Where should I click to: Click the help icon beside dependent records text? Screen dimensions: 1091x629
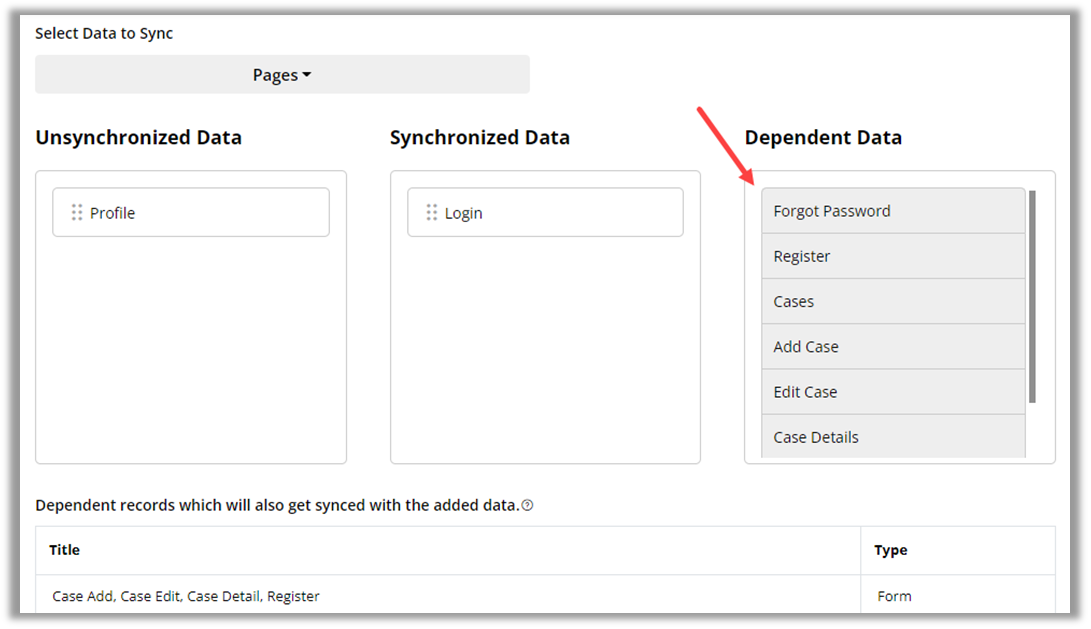(527, 506)
